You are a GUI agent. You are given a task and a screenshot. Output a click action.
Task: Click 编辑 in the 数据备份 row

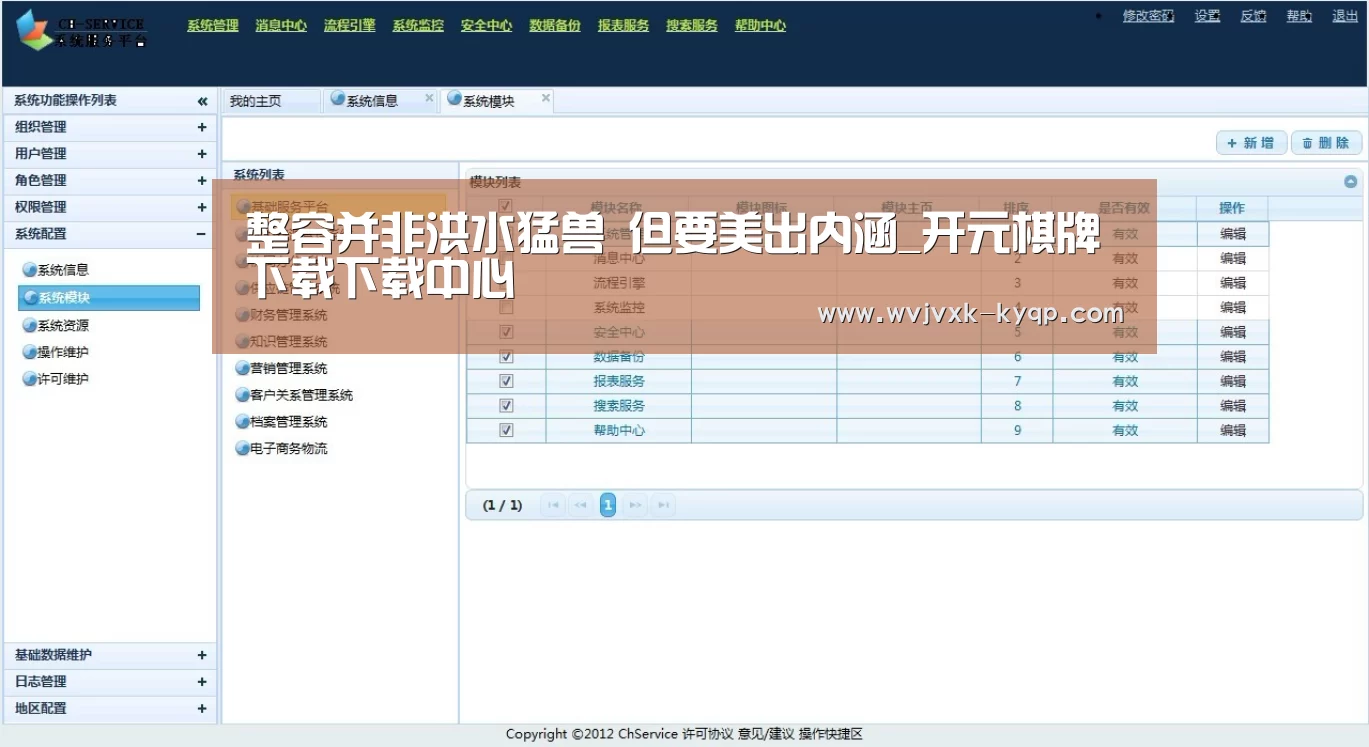(x=1233, y=357)
